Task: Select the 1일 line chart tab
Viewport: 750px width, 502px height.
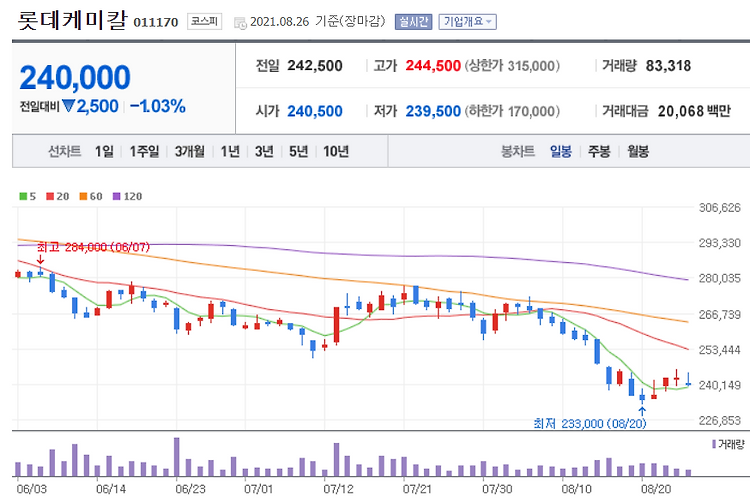Action: point(104,152)
